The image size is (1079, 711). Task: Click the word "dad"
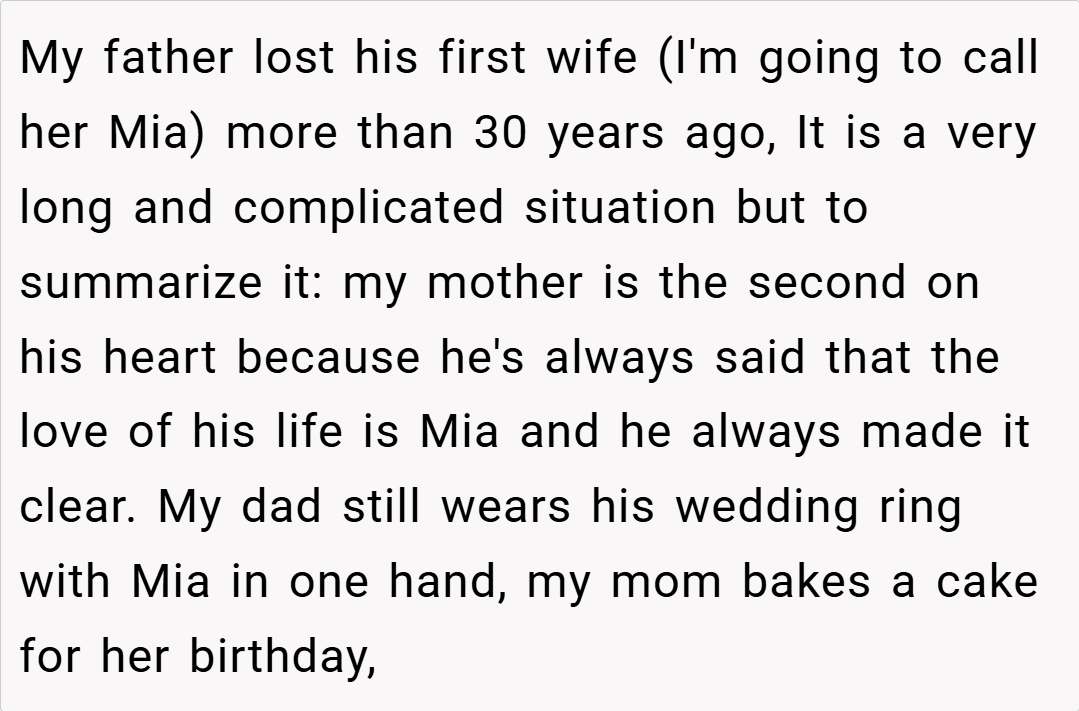283,508
